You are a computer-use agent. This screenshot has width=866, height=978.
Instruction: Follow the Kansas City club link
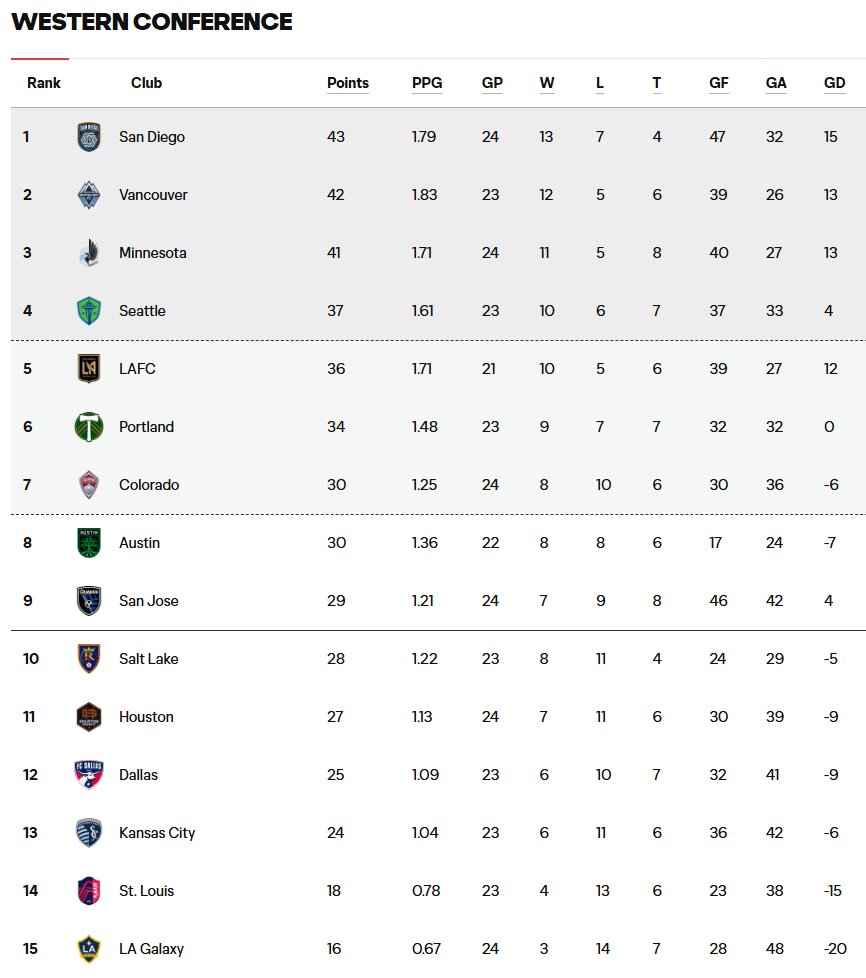[157, 833]
